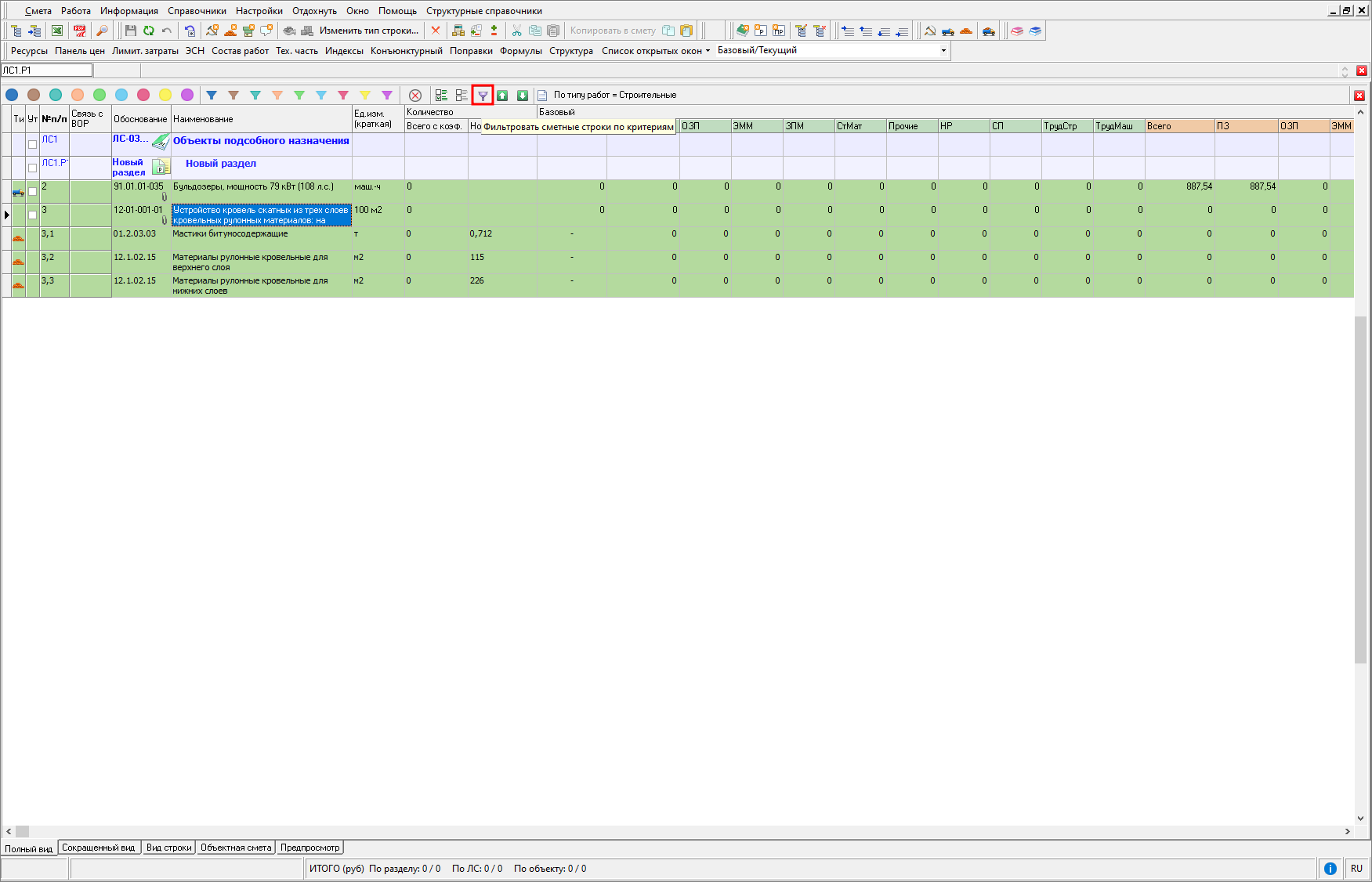Select the yellow color circle marker

pos(165,95)
